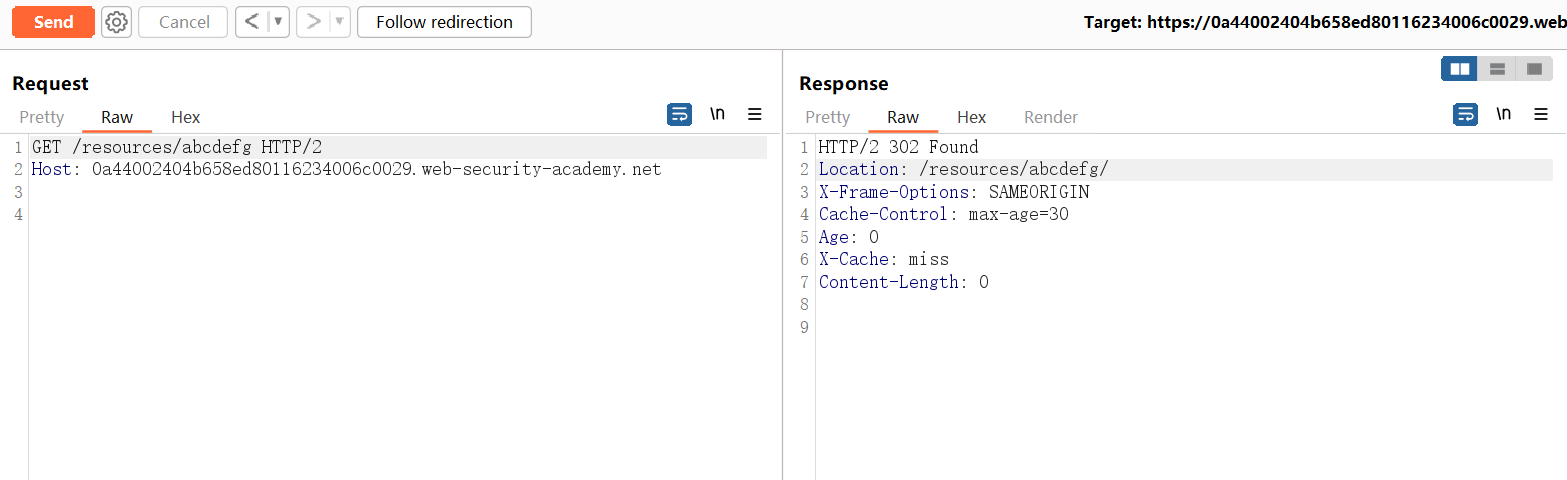
Task: Click the Follow redirection button
Action: pos(444,22)
